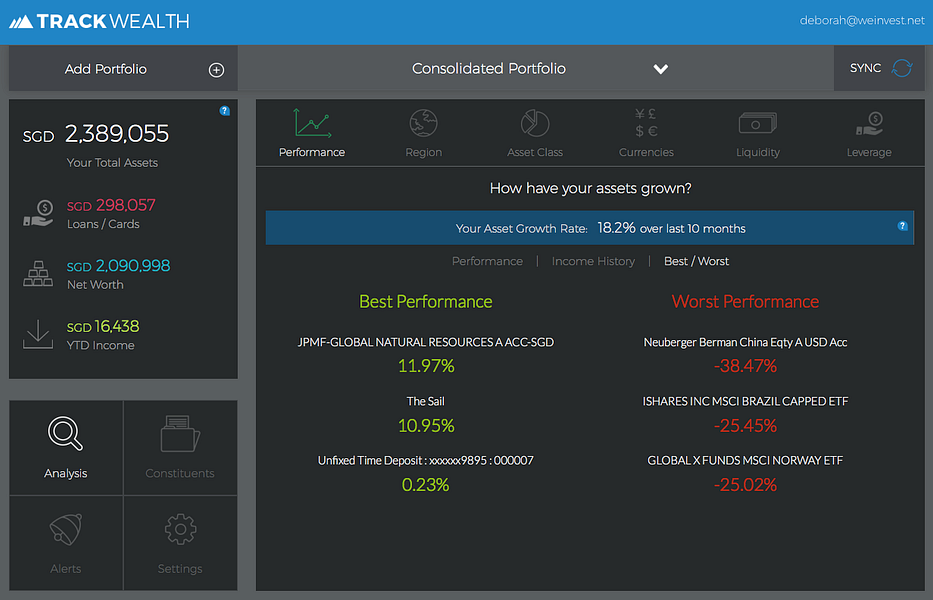
Task: Open the Consolidated Portfolio selector label
Action: click(489, 68)
